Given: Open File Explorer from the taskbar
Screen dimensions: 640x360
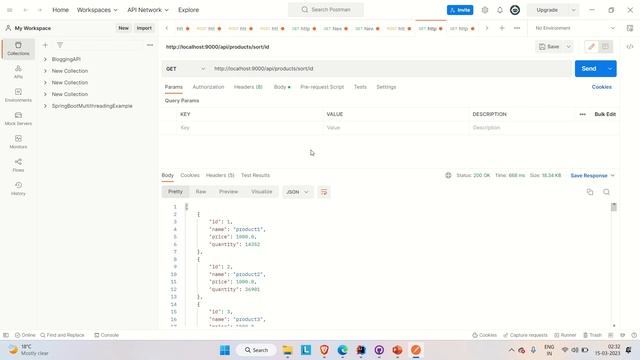Looking at the screenshot, I should [x=287, y=350].
